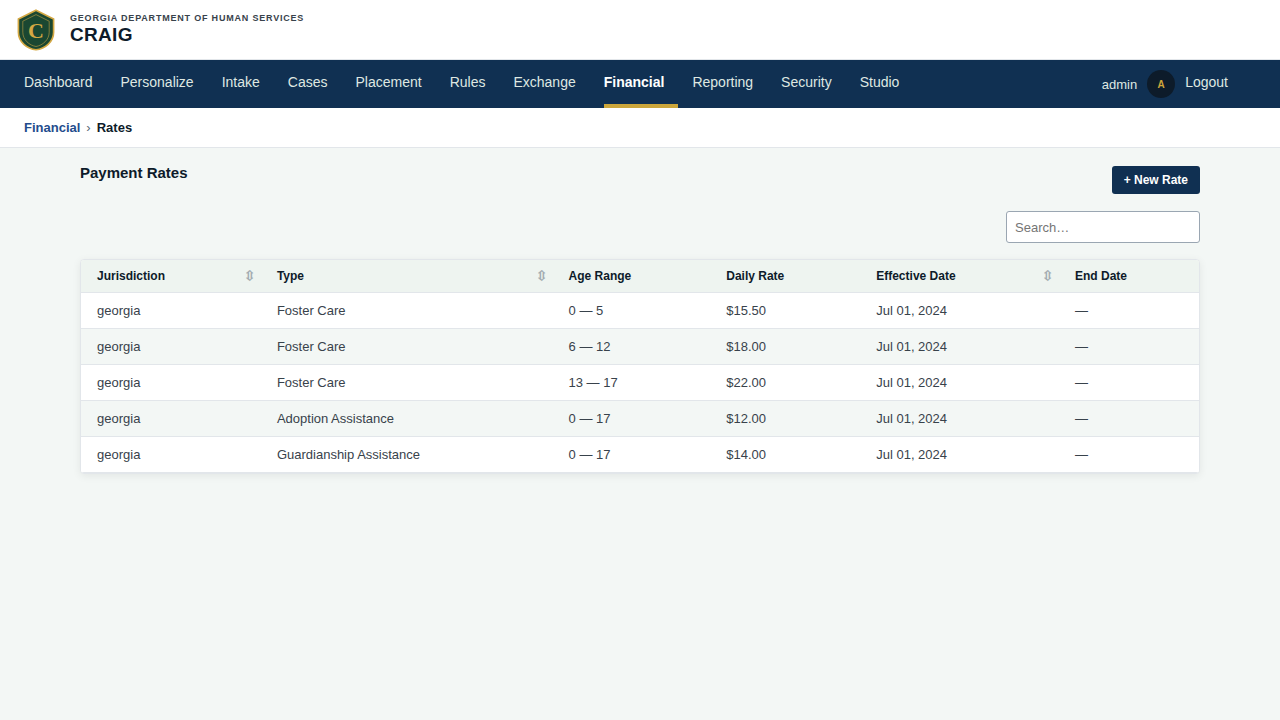Click Effective Date in the Adoption Assistance row
This screenshot has height=720, width=1280.
[911, 419]
